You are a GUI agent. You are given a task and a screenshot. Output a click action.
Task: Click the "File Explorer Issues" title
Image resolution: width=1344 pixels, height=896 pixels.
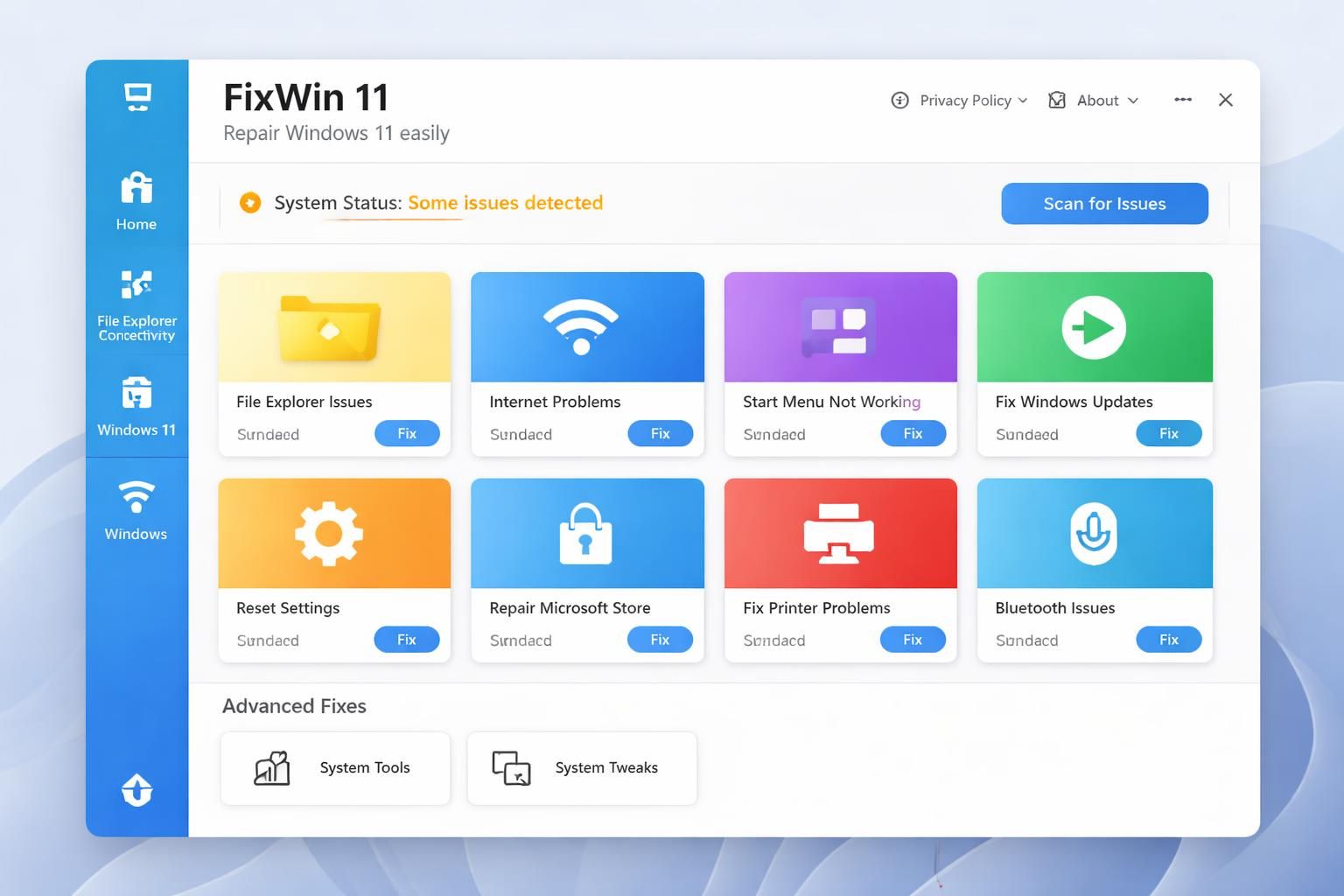[x=304, y=402]
